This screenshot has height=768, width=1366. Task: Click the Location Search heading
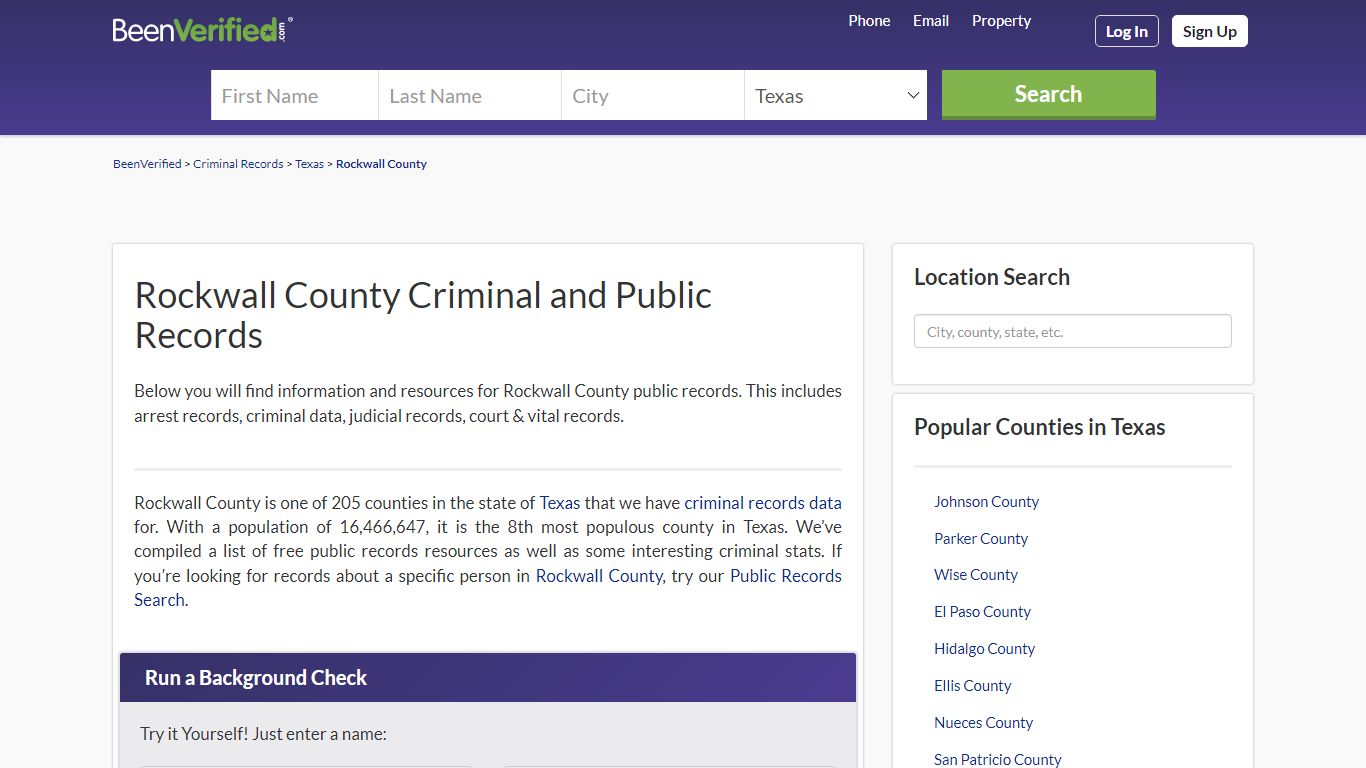pyautogui.click(x=992, y=277)
